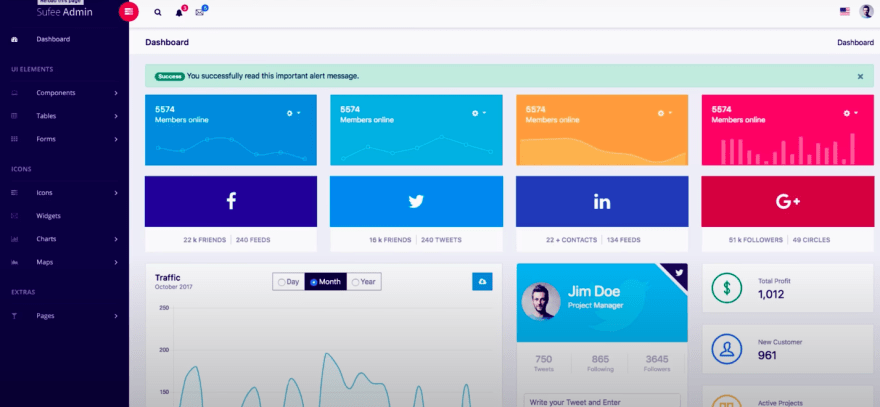Image resolution: width=880 pixels, height=407 pixels.
Task: Click the dollar sign Total Profit icon
Action: click(x=726, y=288)
